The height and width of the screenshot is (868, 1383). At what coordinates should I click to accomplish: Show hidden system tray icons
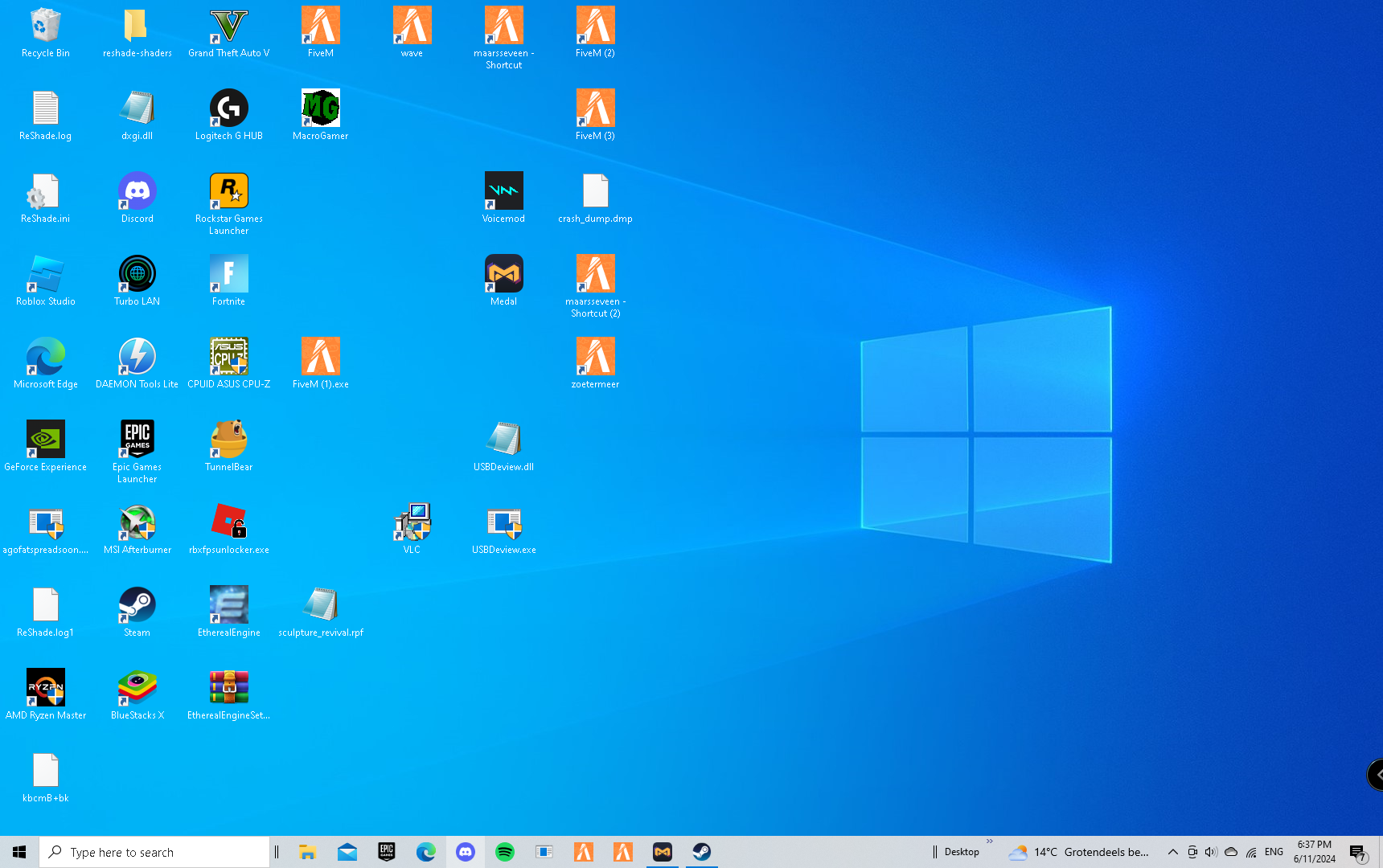1172,852
